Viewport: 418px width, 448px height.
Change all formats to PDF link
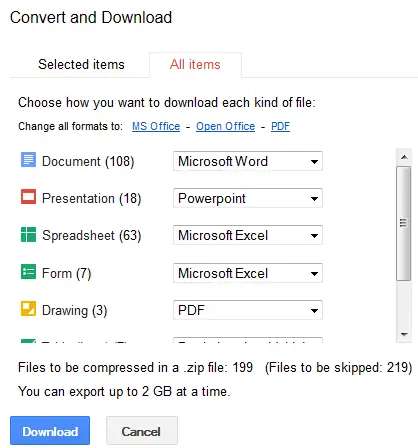(x=280, y=126)
